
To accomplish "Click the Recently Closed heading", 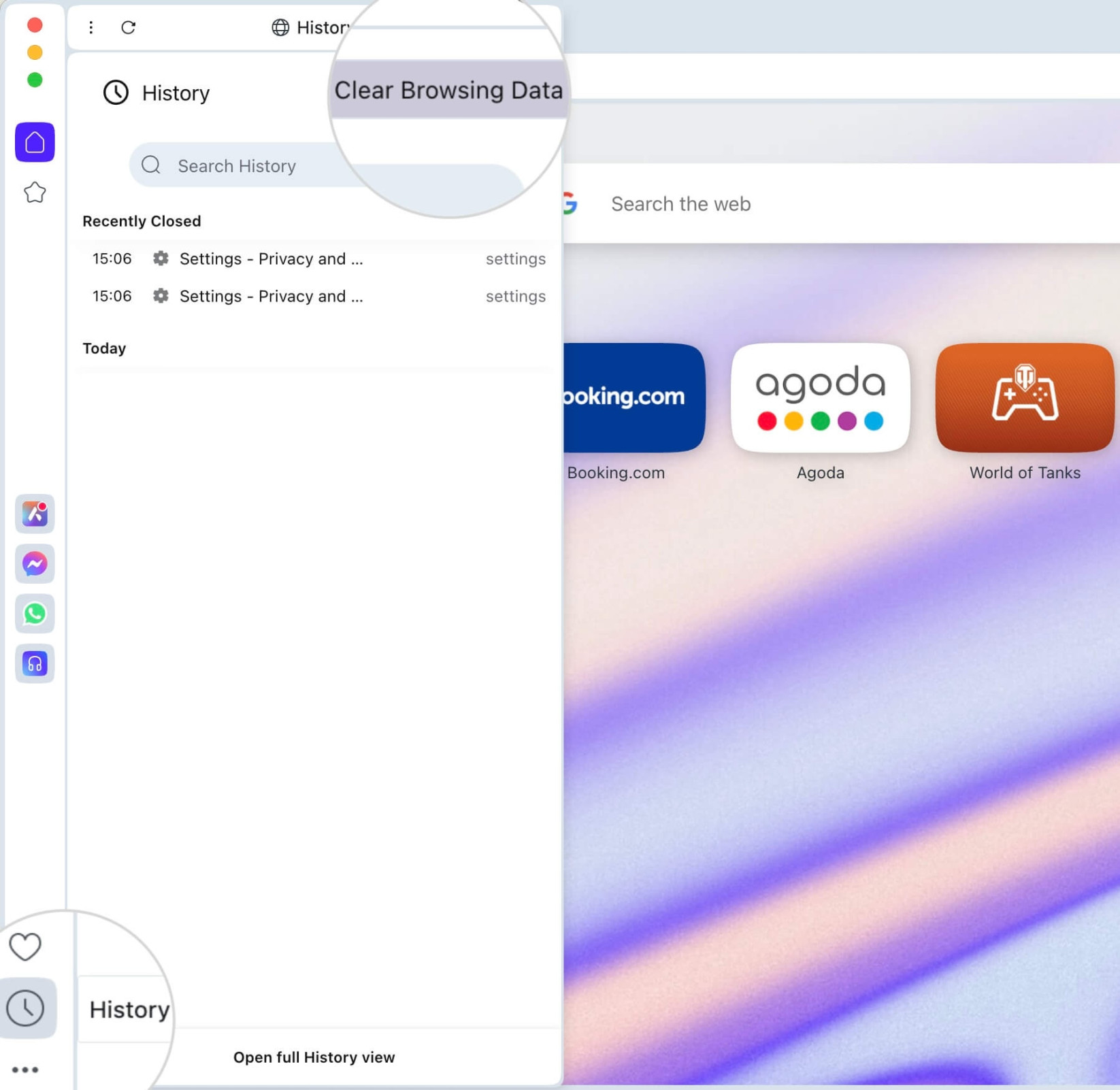I will click(x=142, y=221).
